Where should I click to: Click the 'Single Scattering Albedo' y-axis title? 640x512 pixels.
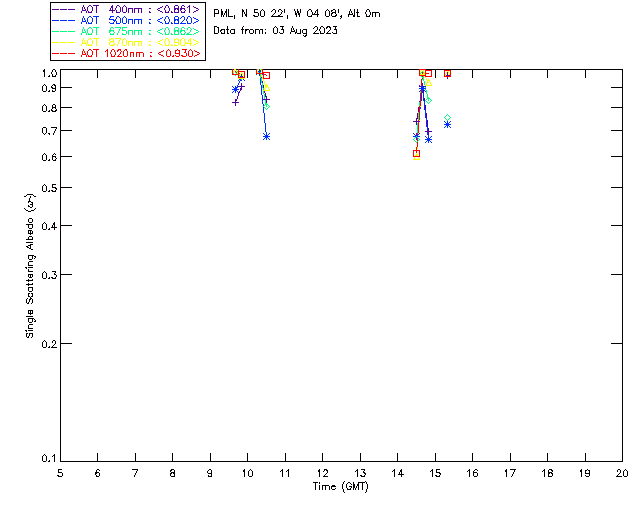point(30,266)
